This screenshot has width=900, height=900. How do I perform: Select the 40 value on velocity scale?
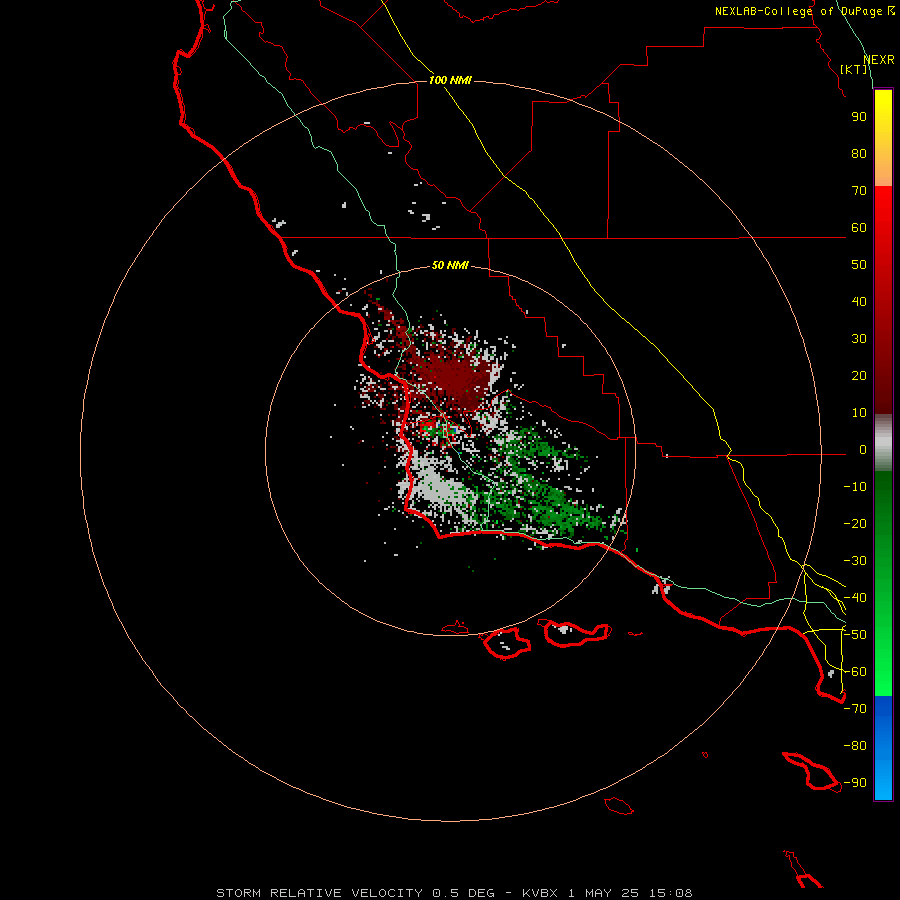tap(859, 302)
